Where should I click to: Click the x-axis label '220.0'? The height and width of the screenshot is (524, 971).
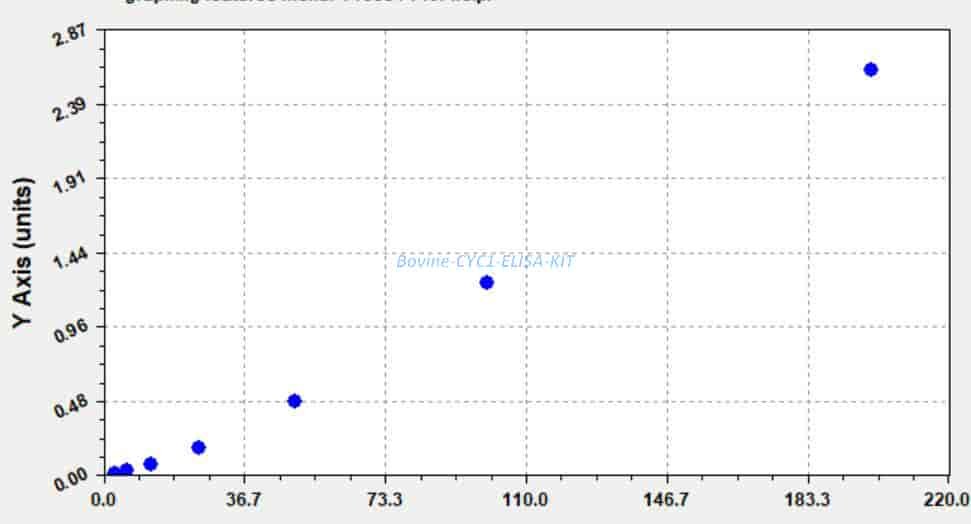point(947,499)
